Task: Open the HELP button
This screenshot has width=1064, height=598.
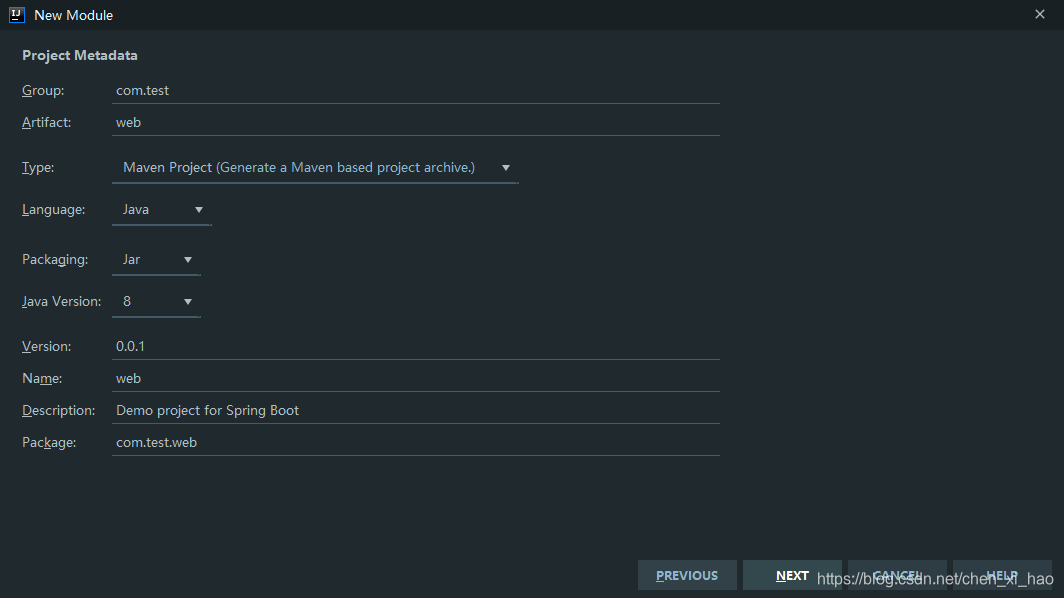Action: [x=1002, y=576]
